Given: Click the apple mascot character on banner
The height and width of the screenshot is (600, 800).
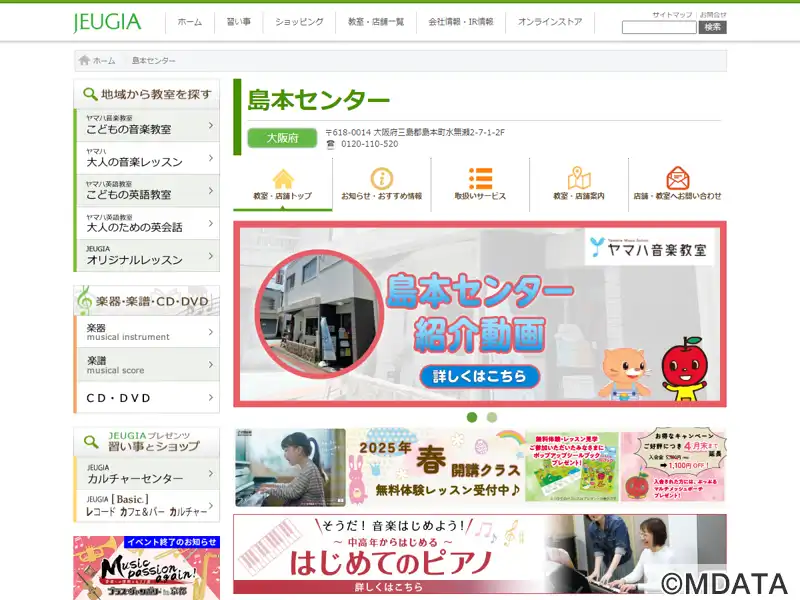Looking at the screenshot, I should click(x=685, y=368).
